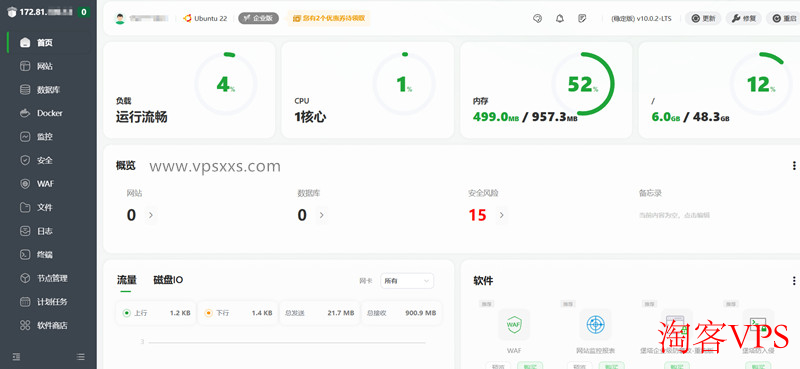Click the feedback note icon in header
The height and width of the screenshot is (369, 800).
[x=582, y=18]
